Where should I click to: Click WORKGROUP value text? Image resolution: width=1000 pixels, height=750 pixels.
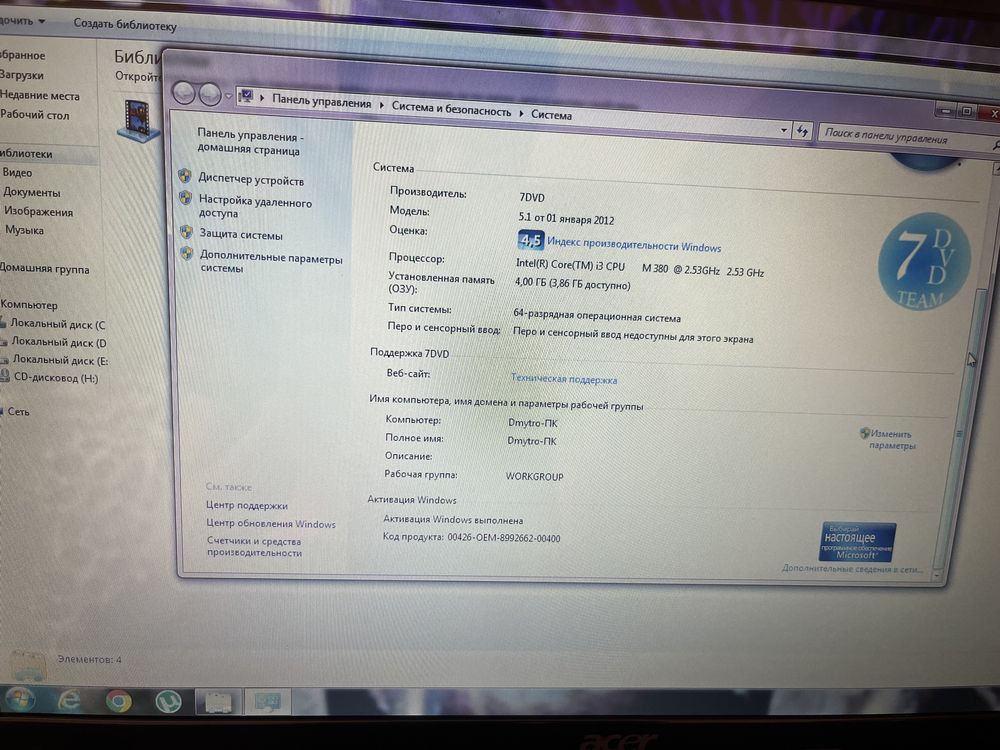tap(534, 476)
